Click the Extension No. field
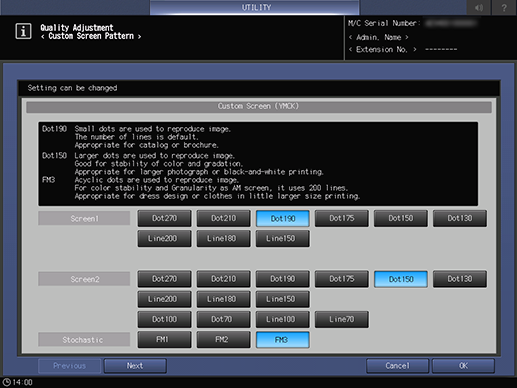The image size is (517, 388). [403, 49]
